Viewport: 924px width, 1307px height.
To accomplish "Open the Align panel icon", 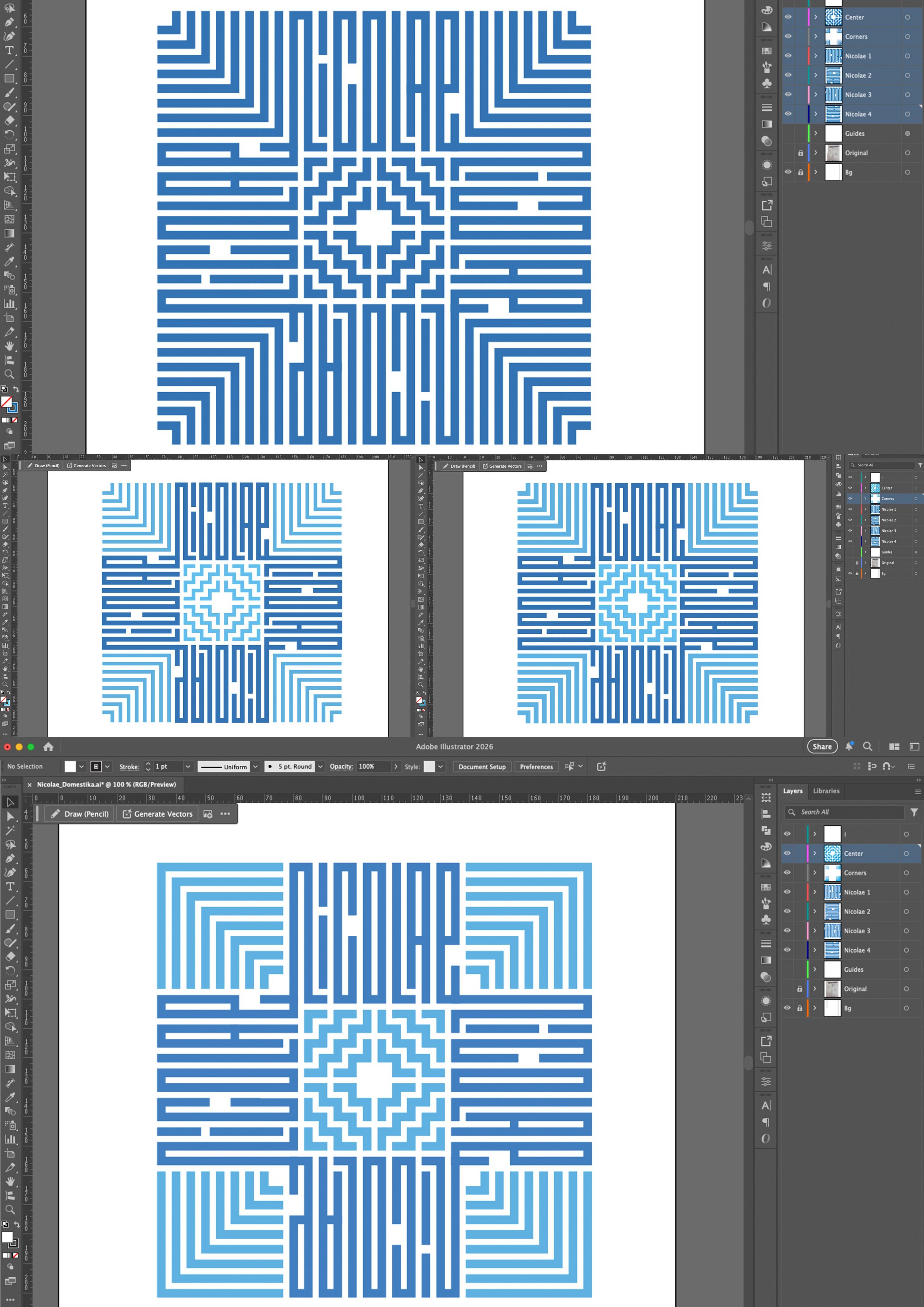I will 766,814.
